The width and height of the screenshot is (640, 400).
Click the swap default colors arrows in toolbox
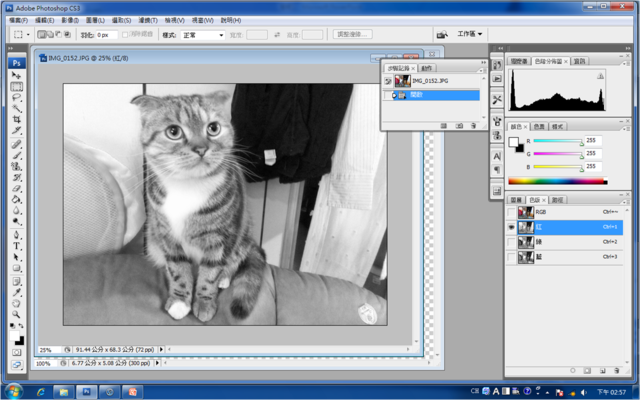[x=21, y=326]
